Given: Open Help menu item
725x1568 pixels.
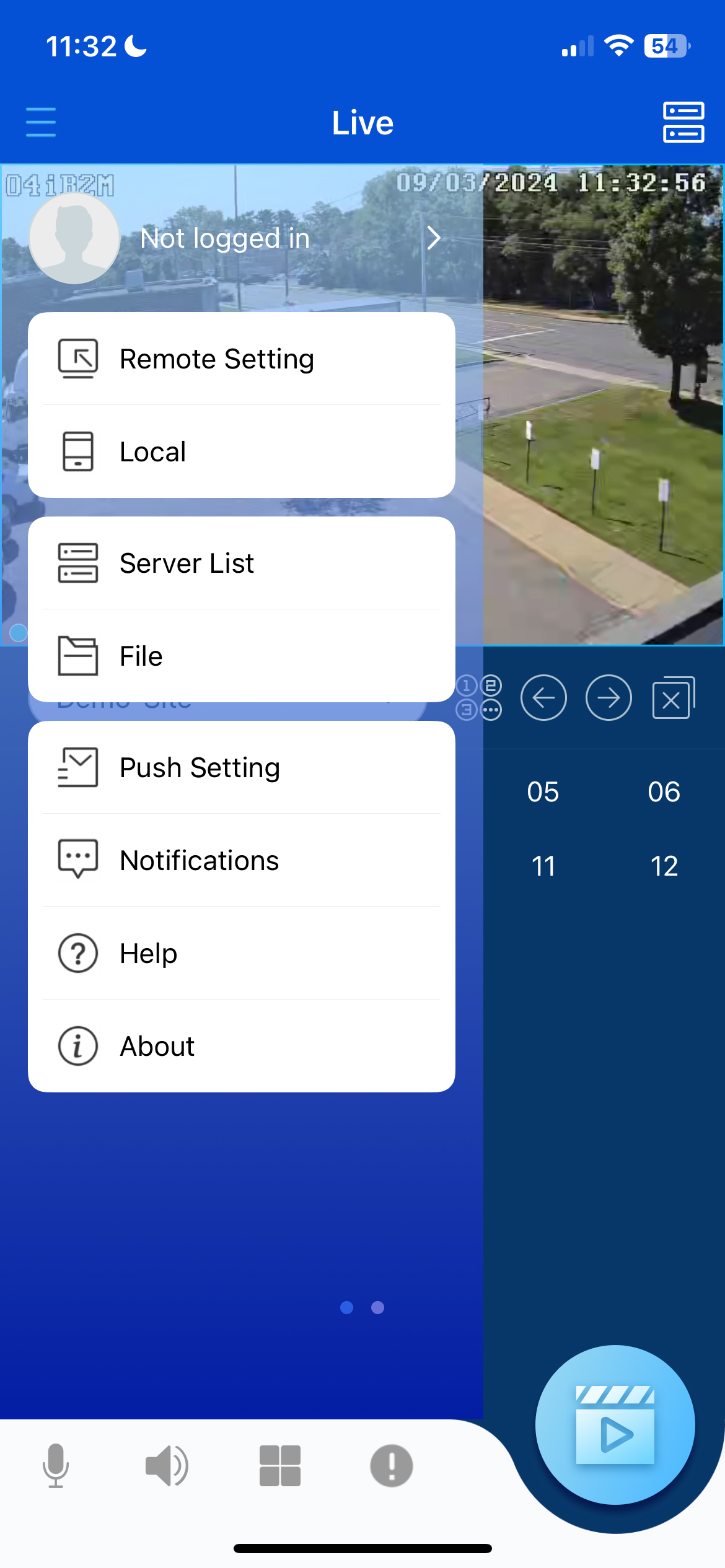Looking at the screenshot, I should [242, 953].
